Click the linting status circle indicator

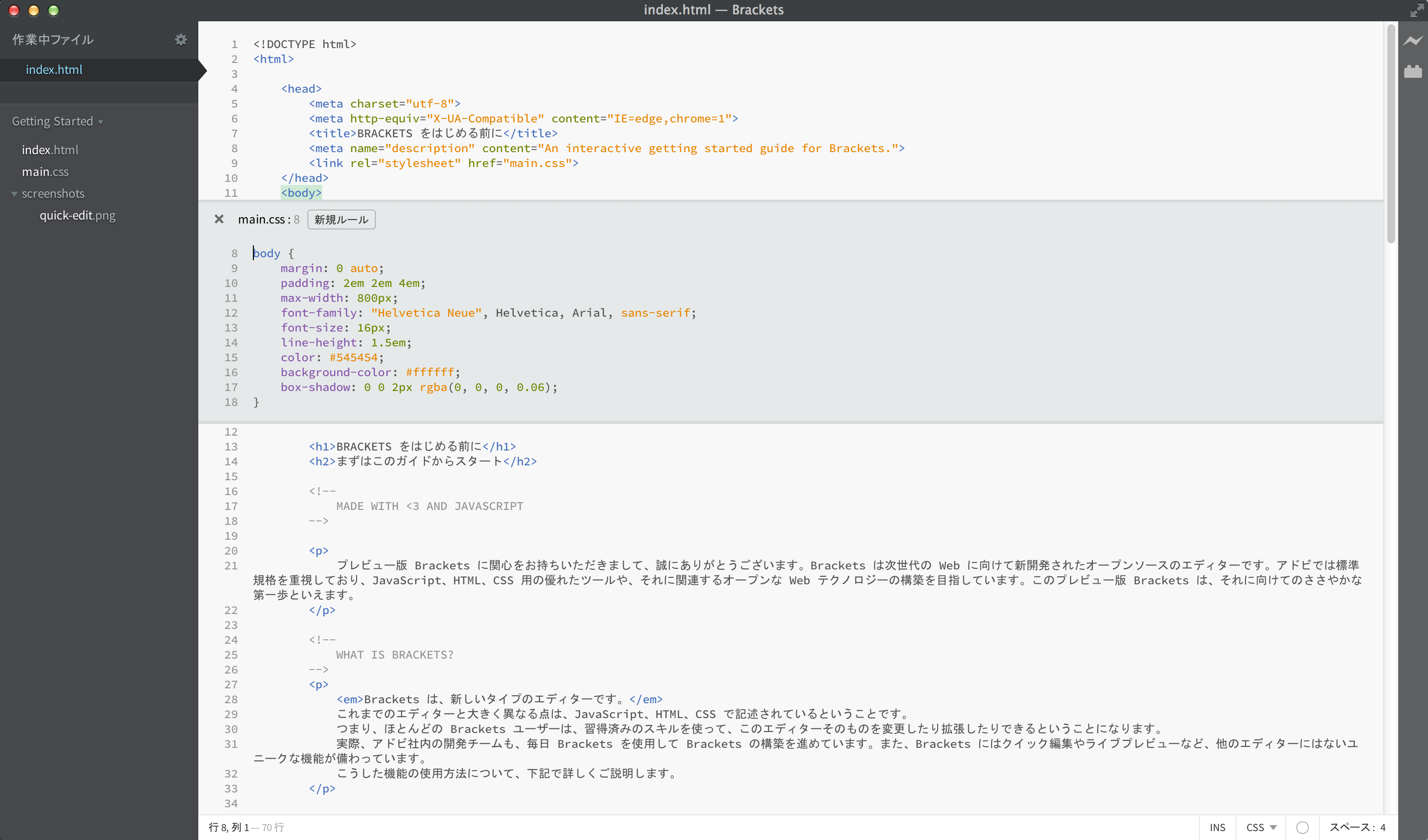point(1302,827)
